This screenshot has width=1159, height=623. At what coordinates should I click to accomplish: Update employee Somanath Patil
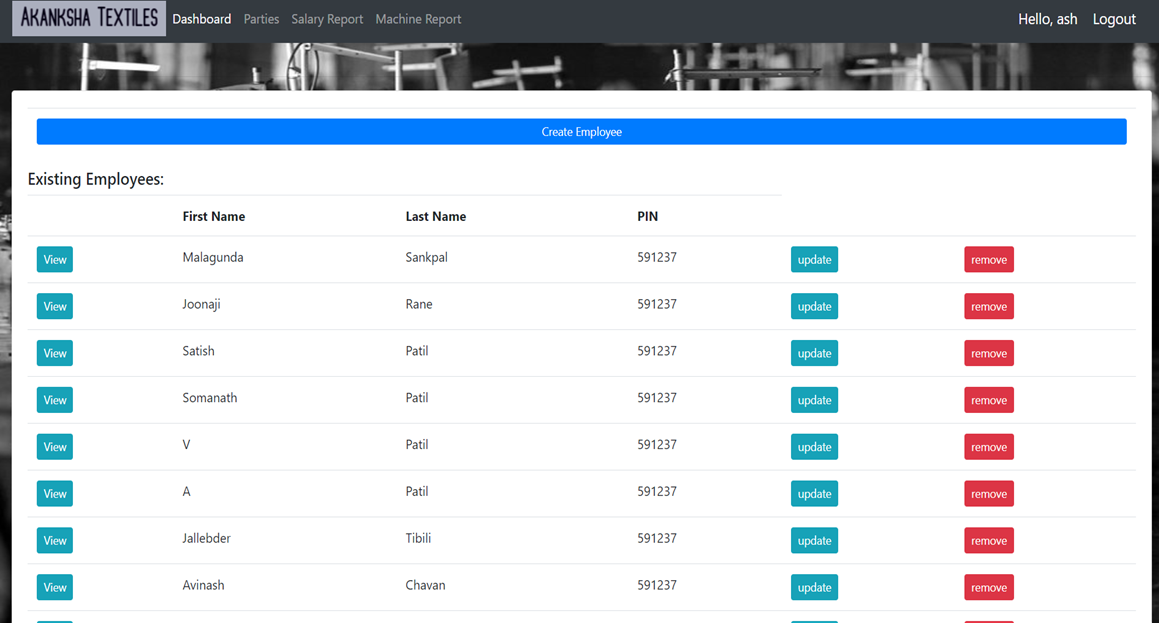pyautogui.click(x=814, y=400)
